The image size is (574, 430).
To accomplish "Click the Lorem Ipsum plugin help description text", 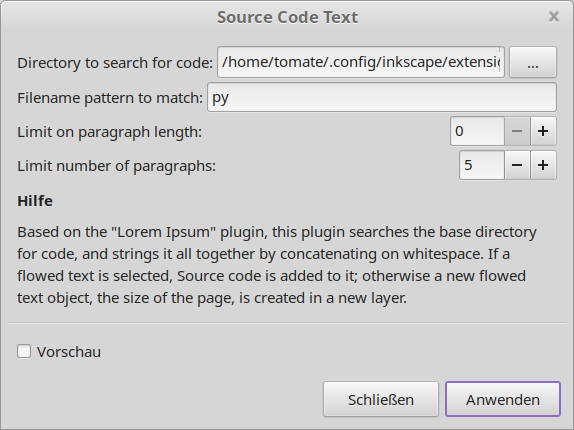I will click(277, 265).
